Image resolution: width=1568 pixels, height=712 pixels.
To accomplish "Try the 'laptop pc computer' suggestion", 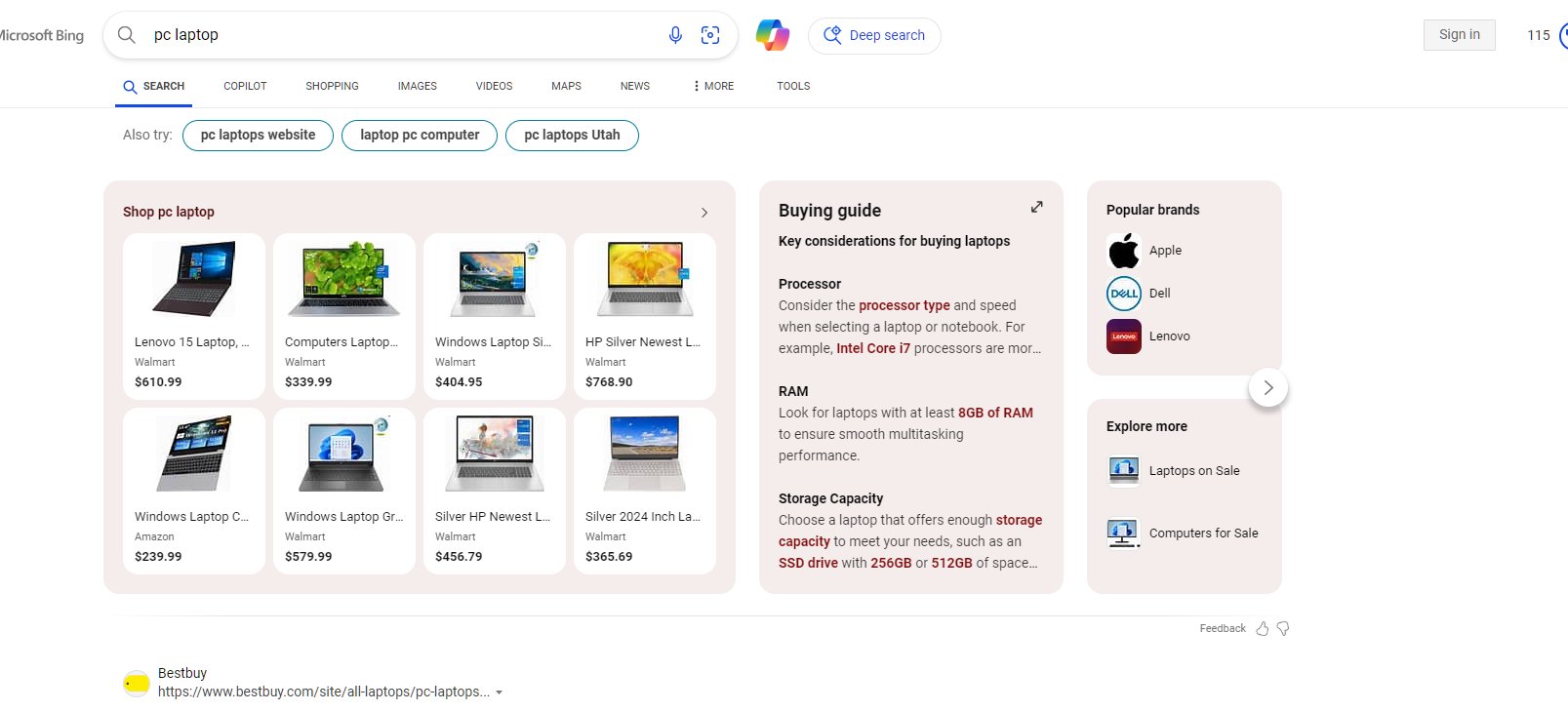I will [420, 136].
